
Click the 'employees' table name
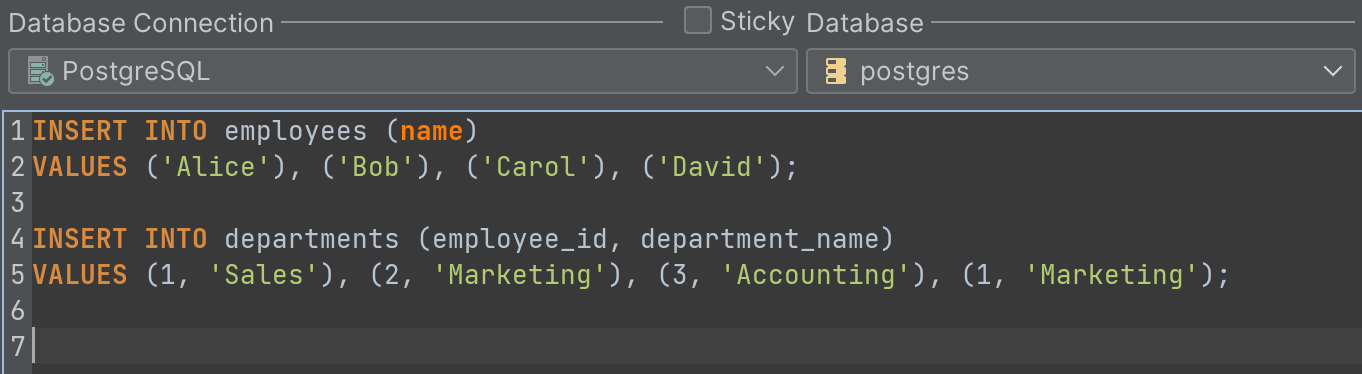click(x=296, y=131)
